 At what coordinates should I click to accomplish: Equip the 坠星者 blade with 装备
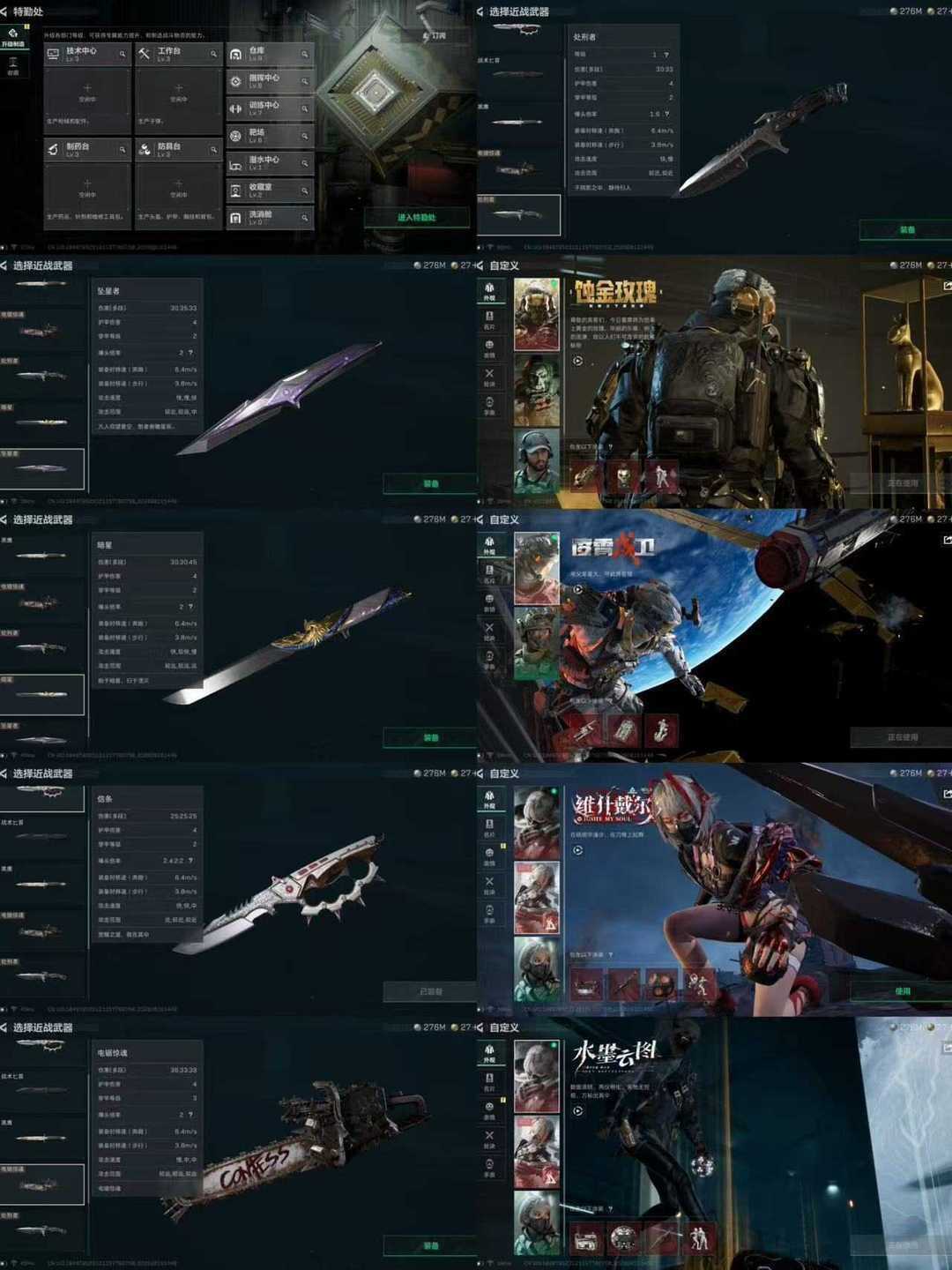430,483
